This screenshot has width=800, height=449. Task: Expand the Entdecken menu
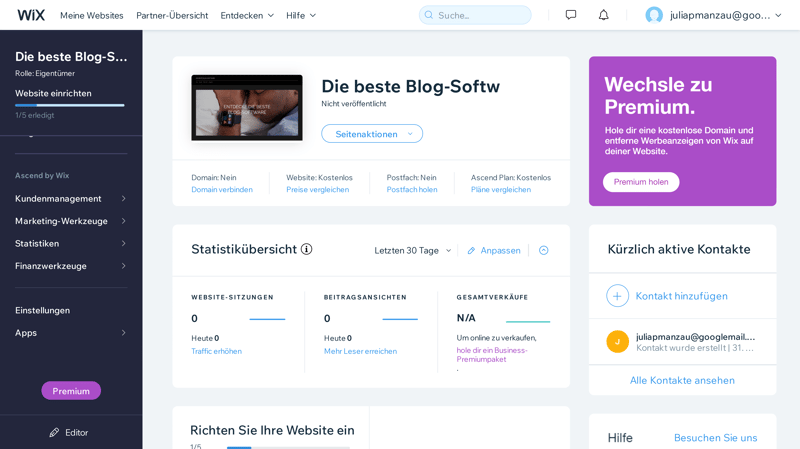pos(247,15)
